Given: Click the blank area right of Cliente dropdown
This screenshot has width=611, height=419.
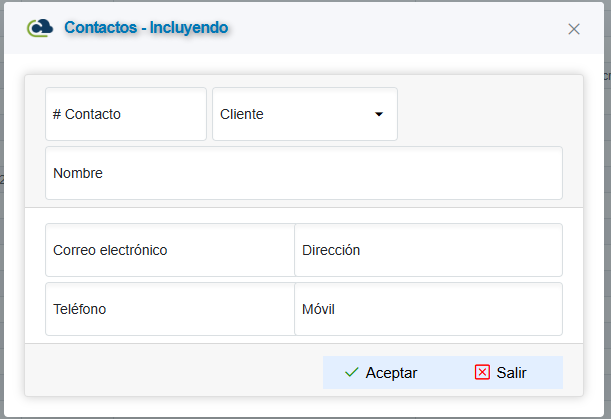Looking at the screenshot, I should 480,114.
